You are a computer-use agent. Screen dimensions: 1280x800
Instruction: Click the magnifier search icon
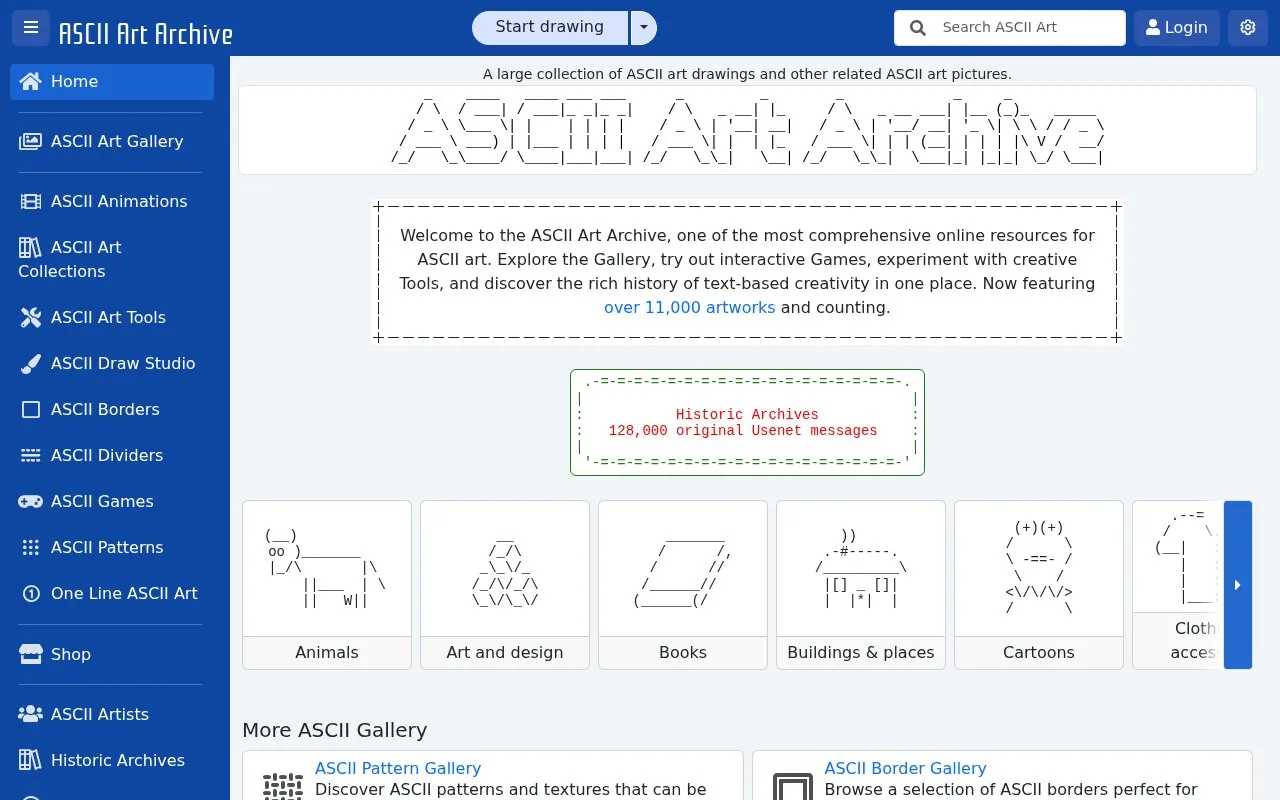[x=918, y=28]
